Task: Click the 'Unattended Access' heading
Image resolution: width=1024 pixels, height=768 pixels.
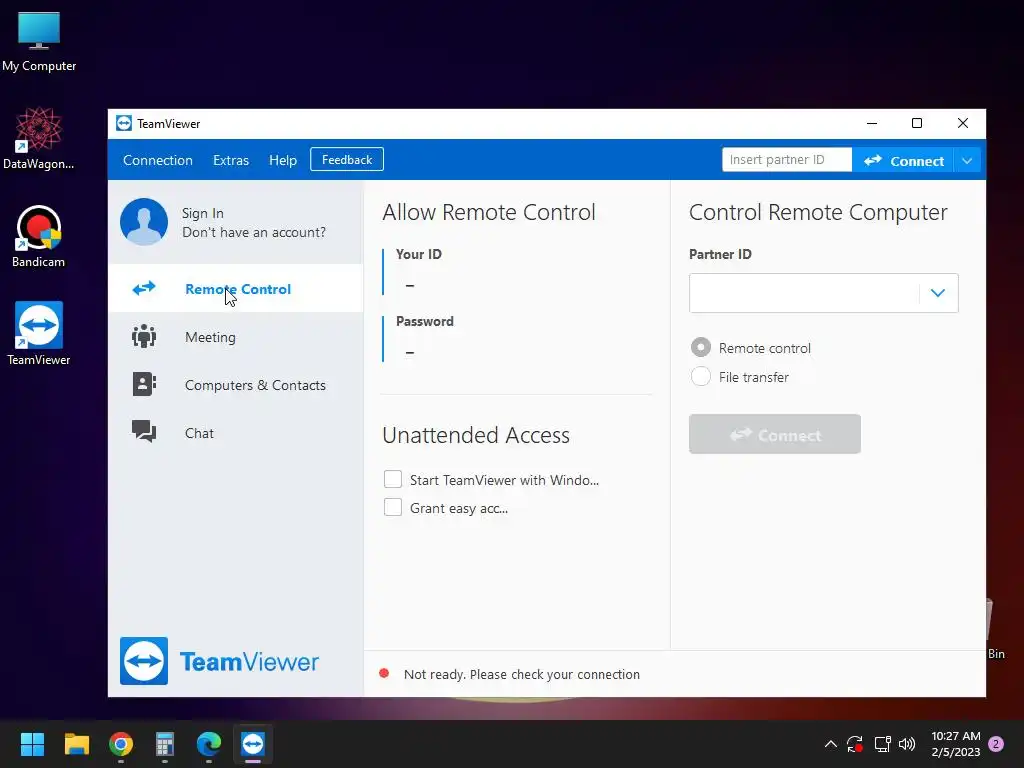Action: (x=476, y=435)
